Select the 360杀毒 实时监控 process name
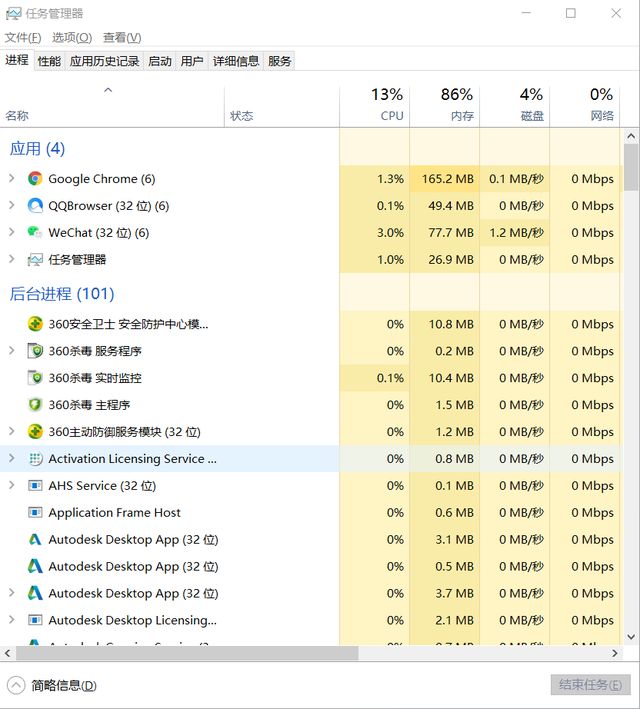The height and width of the screenshot is (709, 640). click(x=95, y=378)
